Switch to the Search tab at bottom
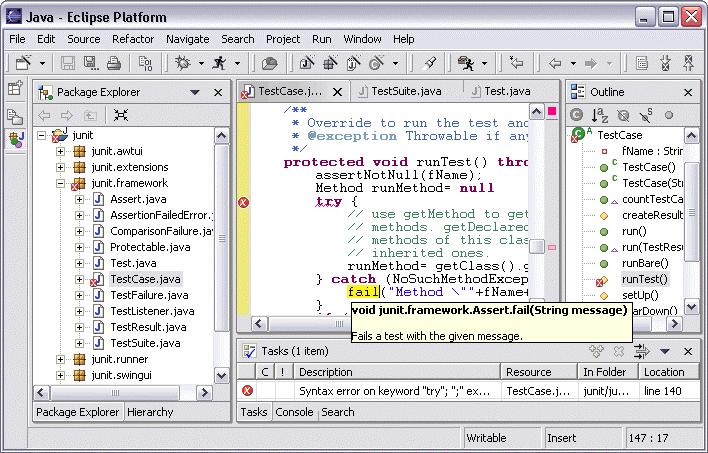708x453 pixels. pos(338,412)
